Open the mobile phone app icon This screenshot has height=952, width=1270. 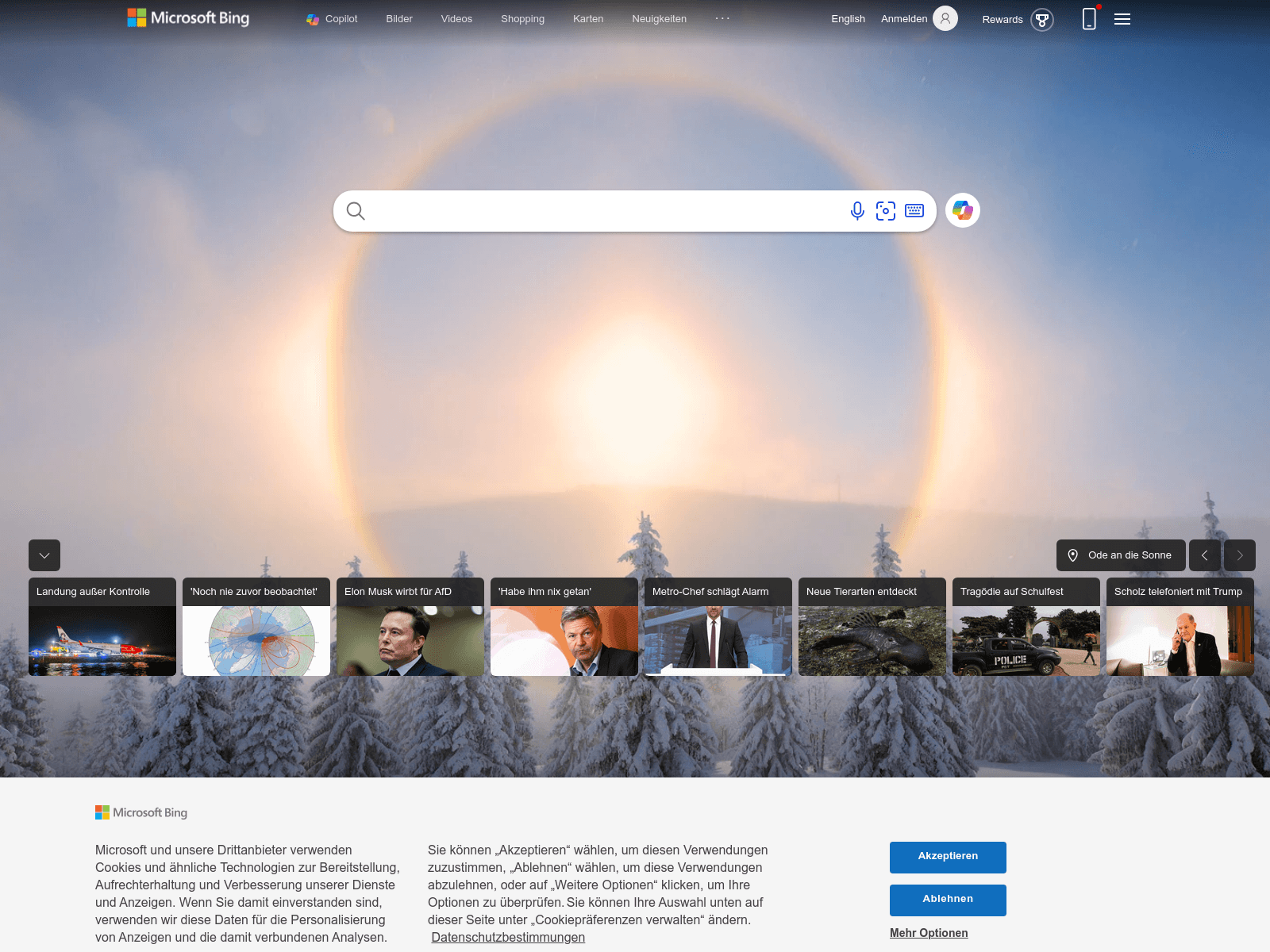point(1089,18)
